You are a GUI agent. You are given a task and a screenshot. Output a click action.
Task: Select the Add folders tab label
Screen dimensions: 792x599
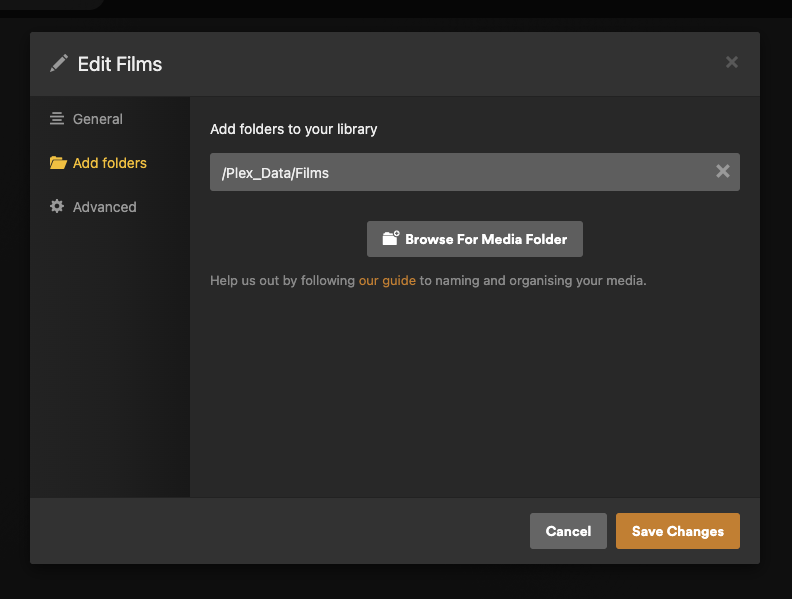click(x=110, y=163)
